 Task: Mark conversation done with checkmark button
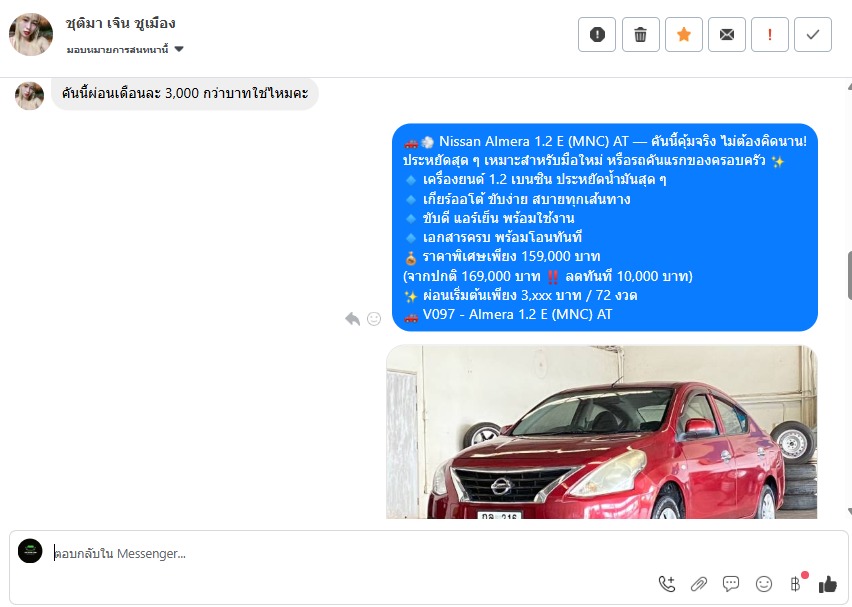(813, 35)
